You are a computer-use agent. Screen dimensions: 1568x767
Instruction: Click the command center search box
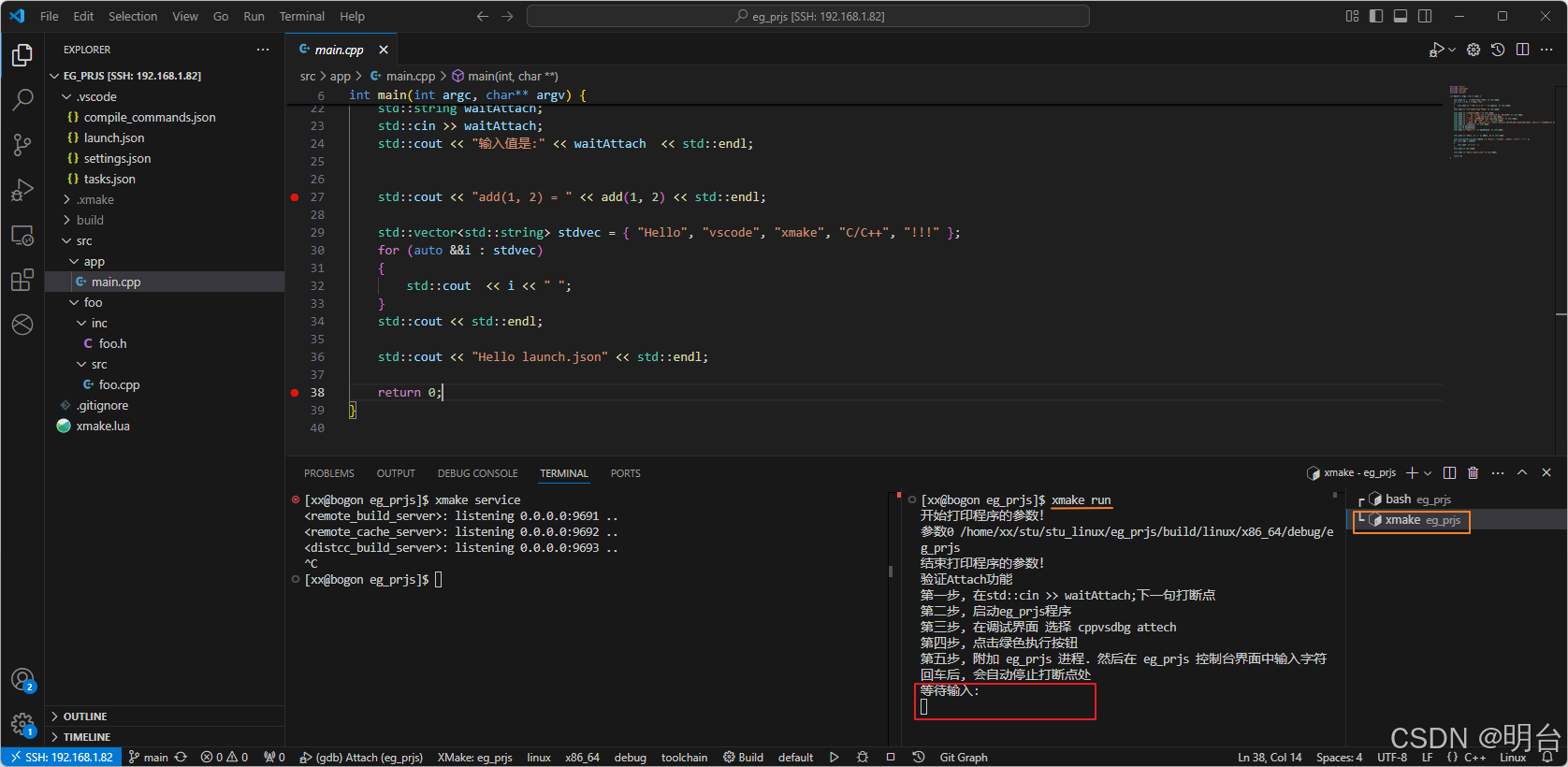point(808,16)
